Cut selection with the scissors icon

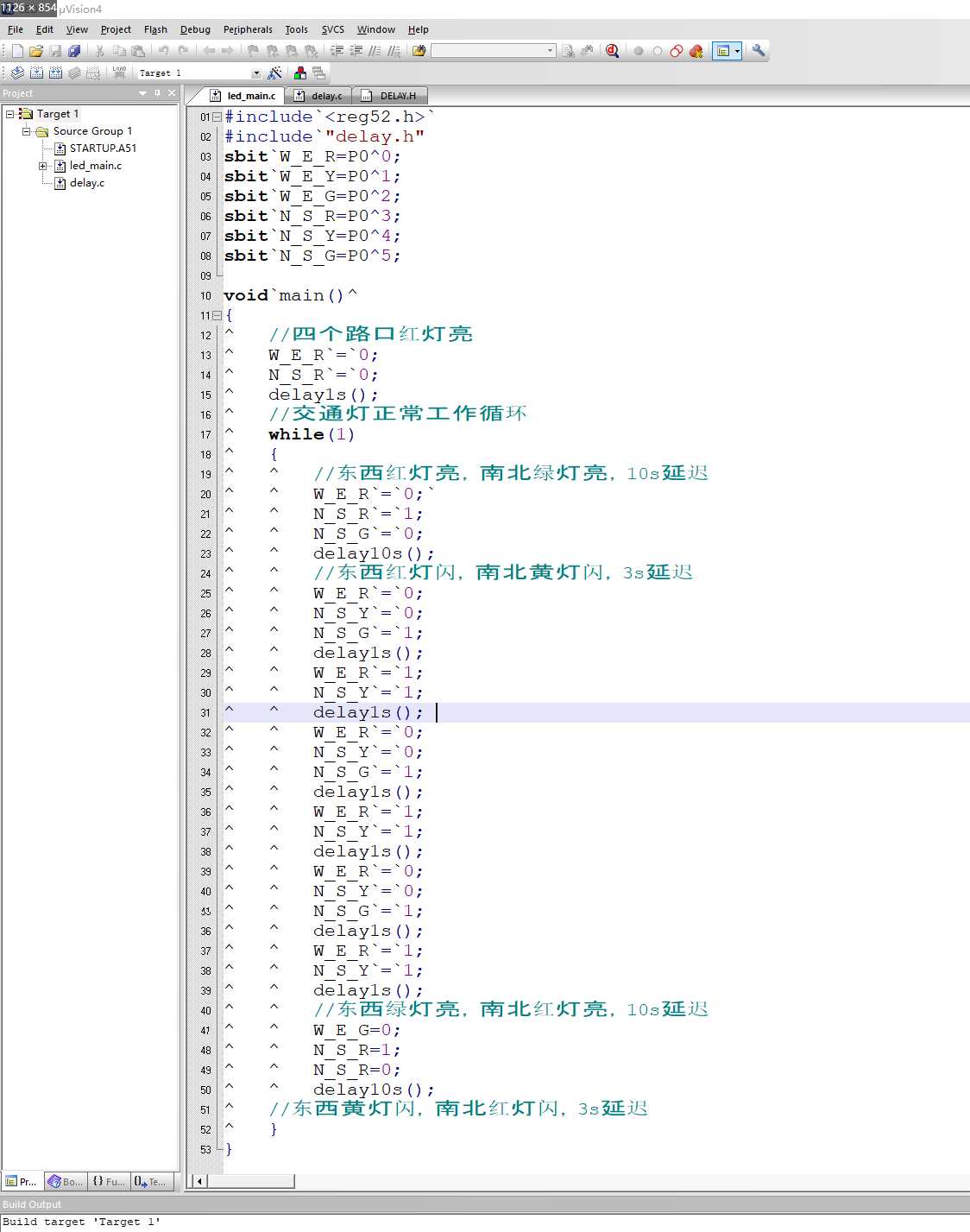coord(100,51)
